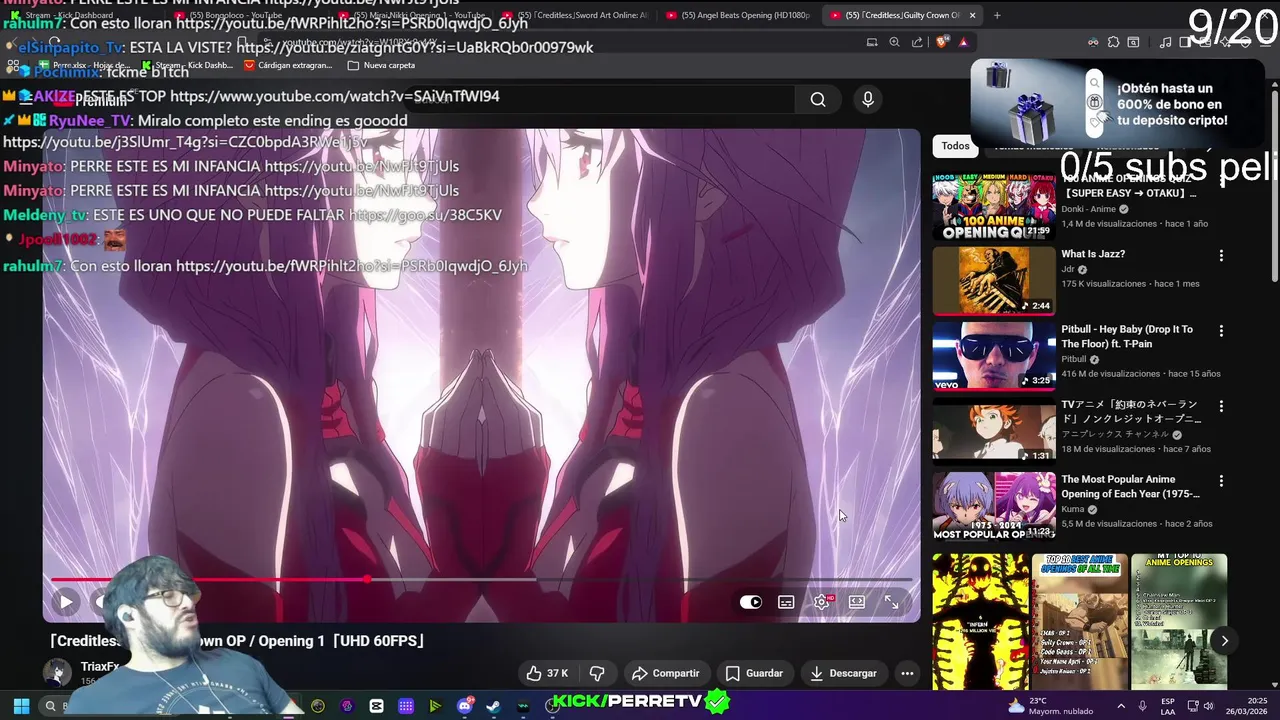Open the Windows Start menu

[x=21, y=706]
